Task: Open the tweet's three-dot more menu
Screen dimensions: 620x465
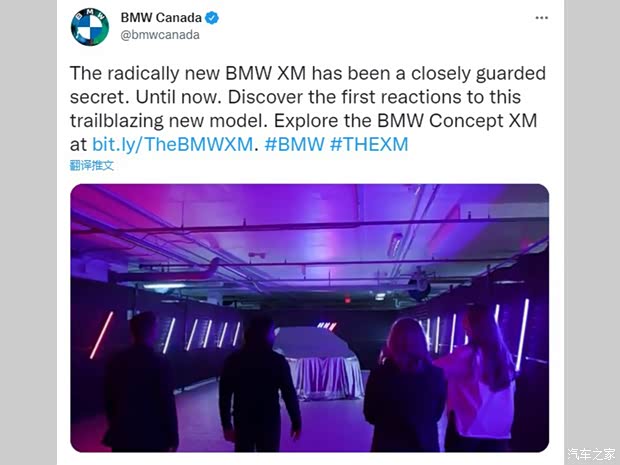Action: [x=541, y=18]
